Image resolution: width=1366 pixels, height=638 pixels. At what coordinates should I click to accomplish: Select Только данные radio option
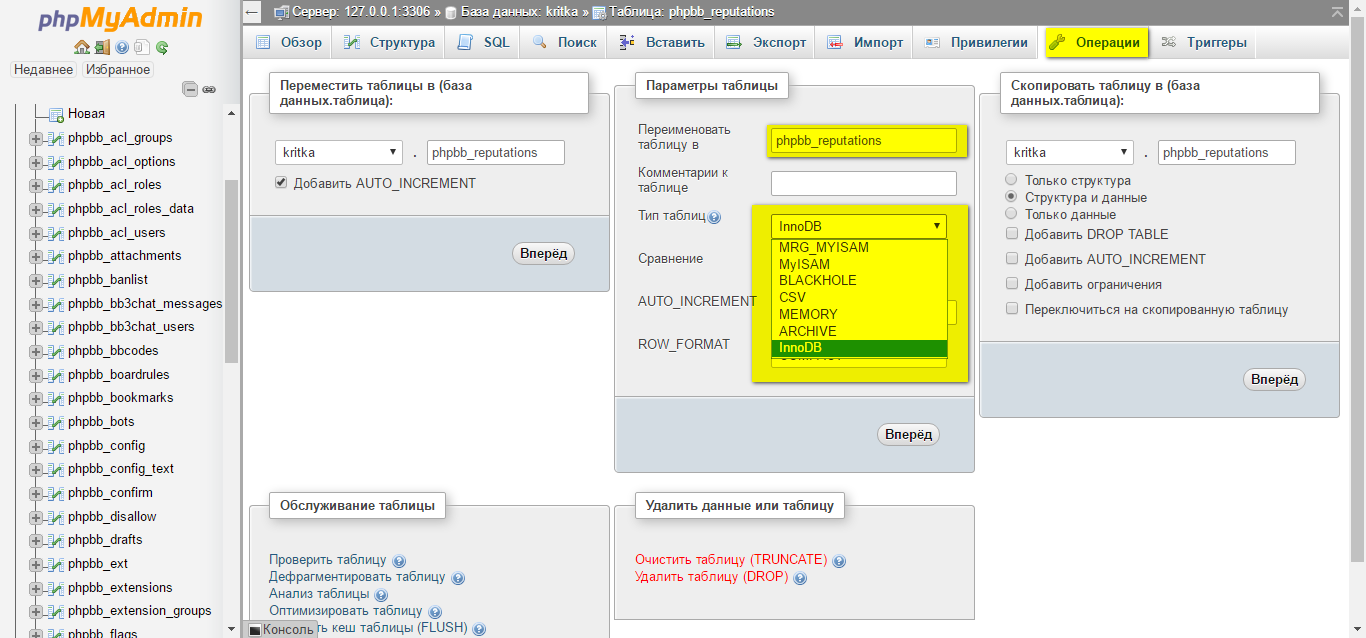(1012, 214)
